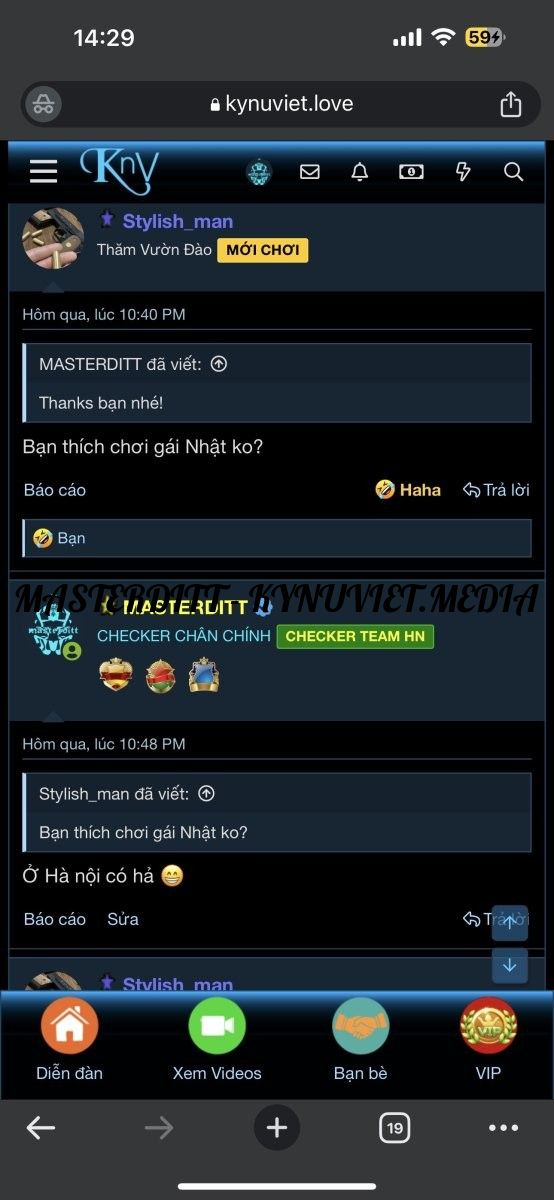This screenshot has width=554, height=1200.
Task: Open Bạn bè tab
Action: (x=360, y=1040)
